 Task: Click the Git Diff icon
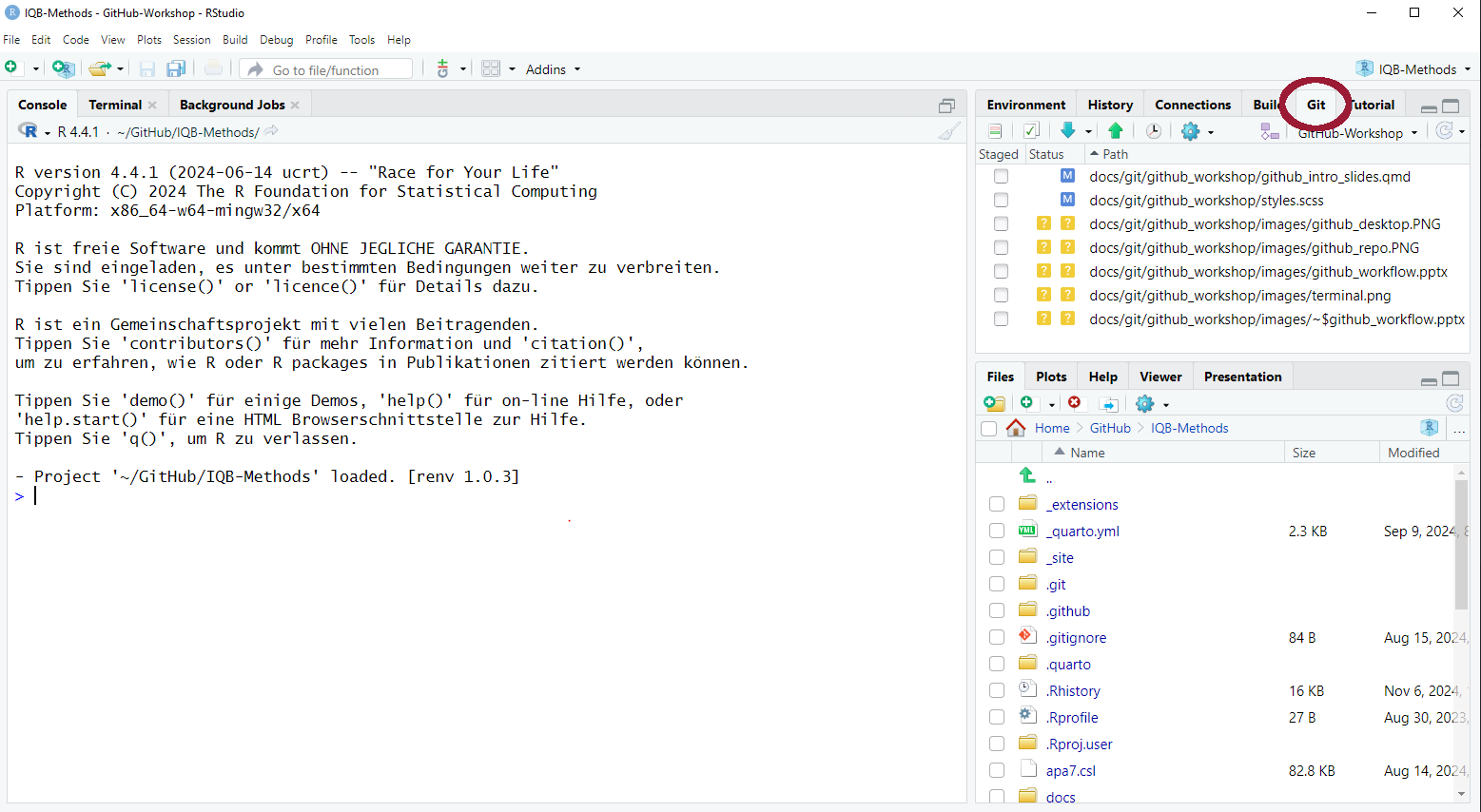(x=995, y=131)
